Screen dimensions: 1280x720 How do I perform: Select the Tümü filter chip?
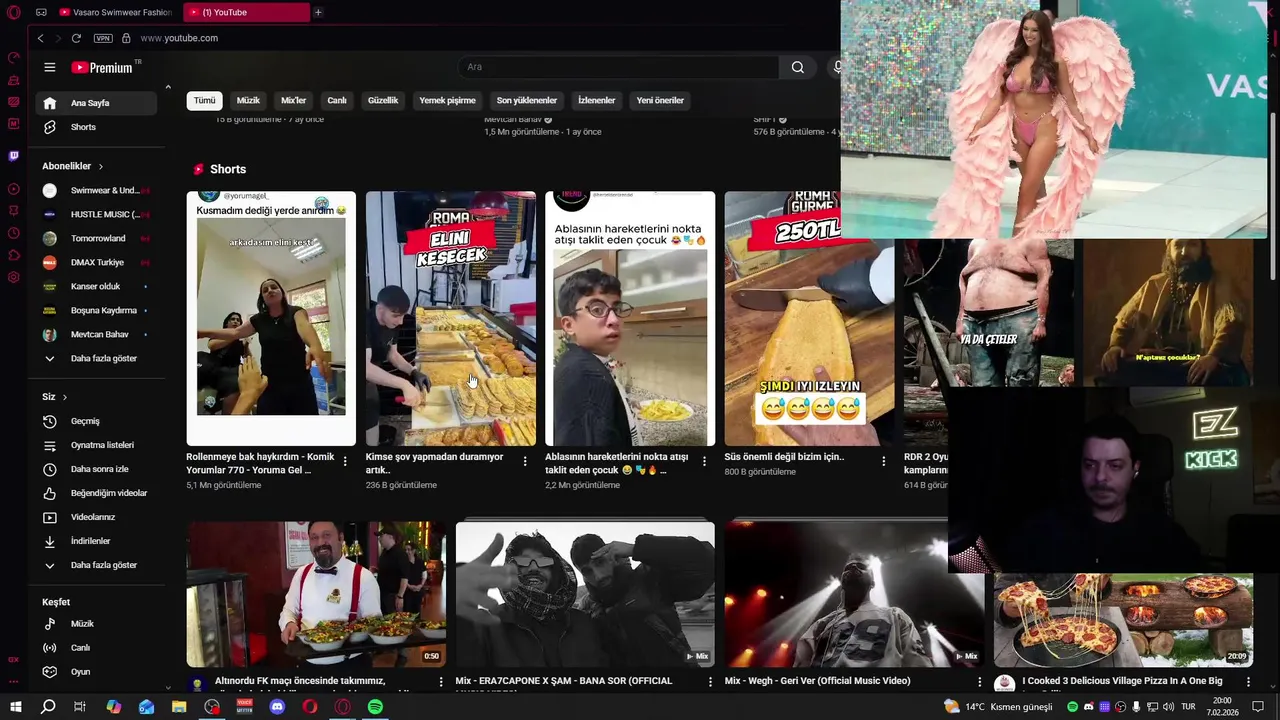click(x=204, y=100)
